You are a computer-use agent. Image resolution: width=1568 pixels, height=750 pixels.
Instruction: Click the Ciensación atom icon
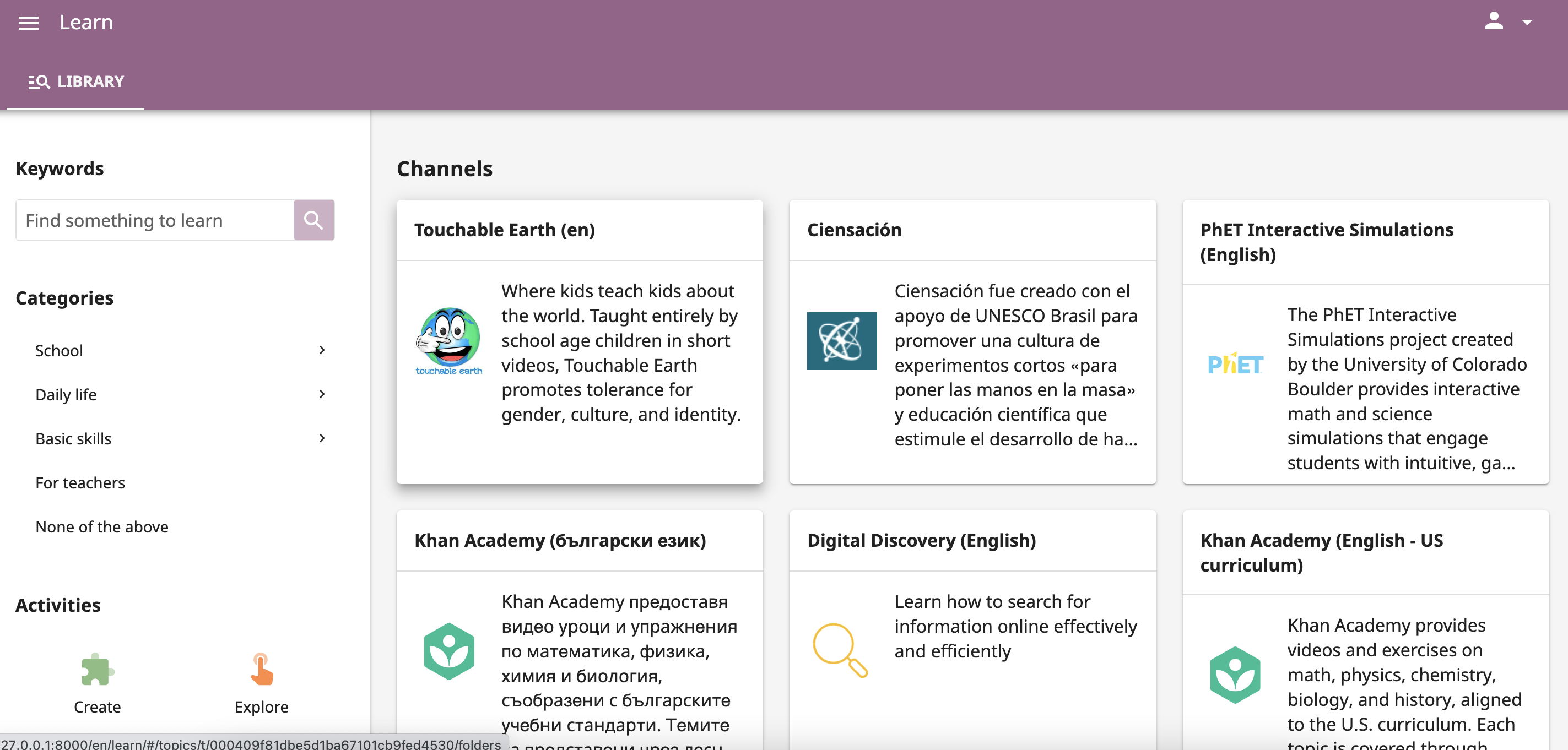tap(841, 341)
